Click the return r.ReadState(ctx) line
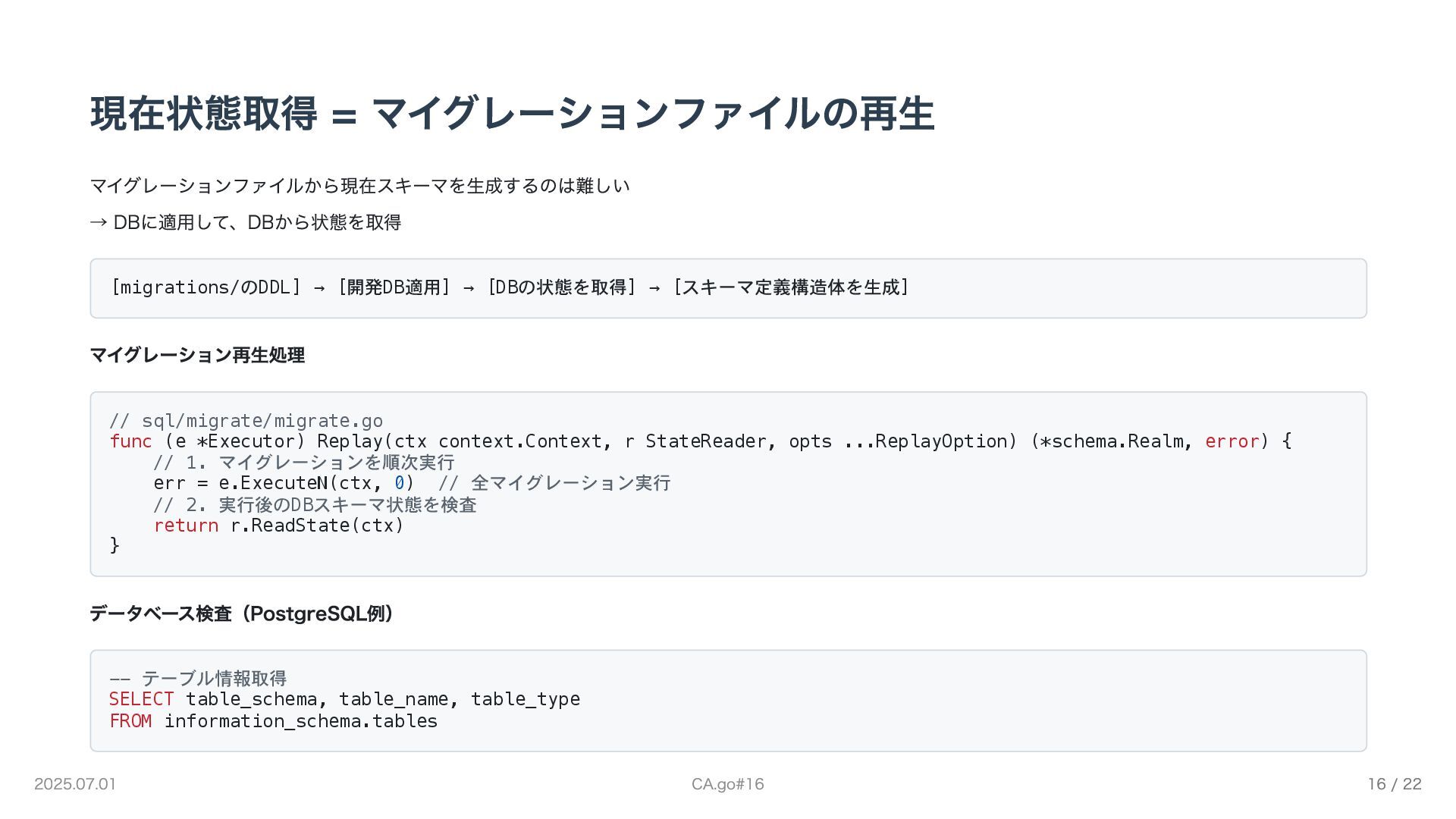The image size is (1456, 819). 278,526
